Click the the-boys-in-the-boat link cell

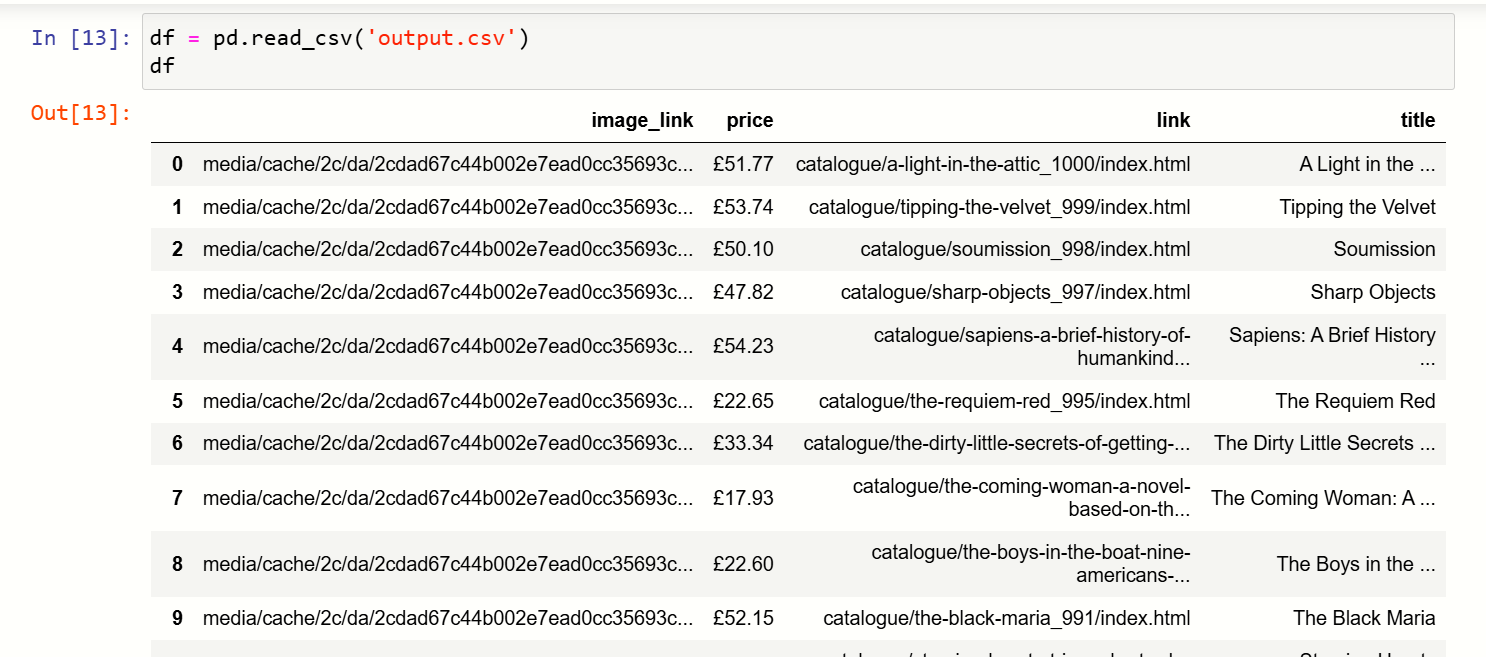[x=1031, y=564]
